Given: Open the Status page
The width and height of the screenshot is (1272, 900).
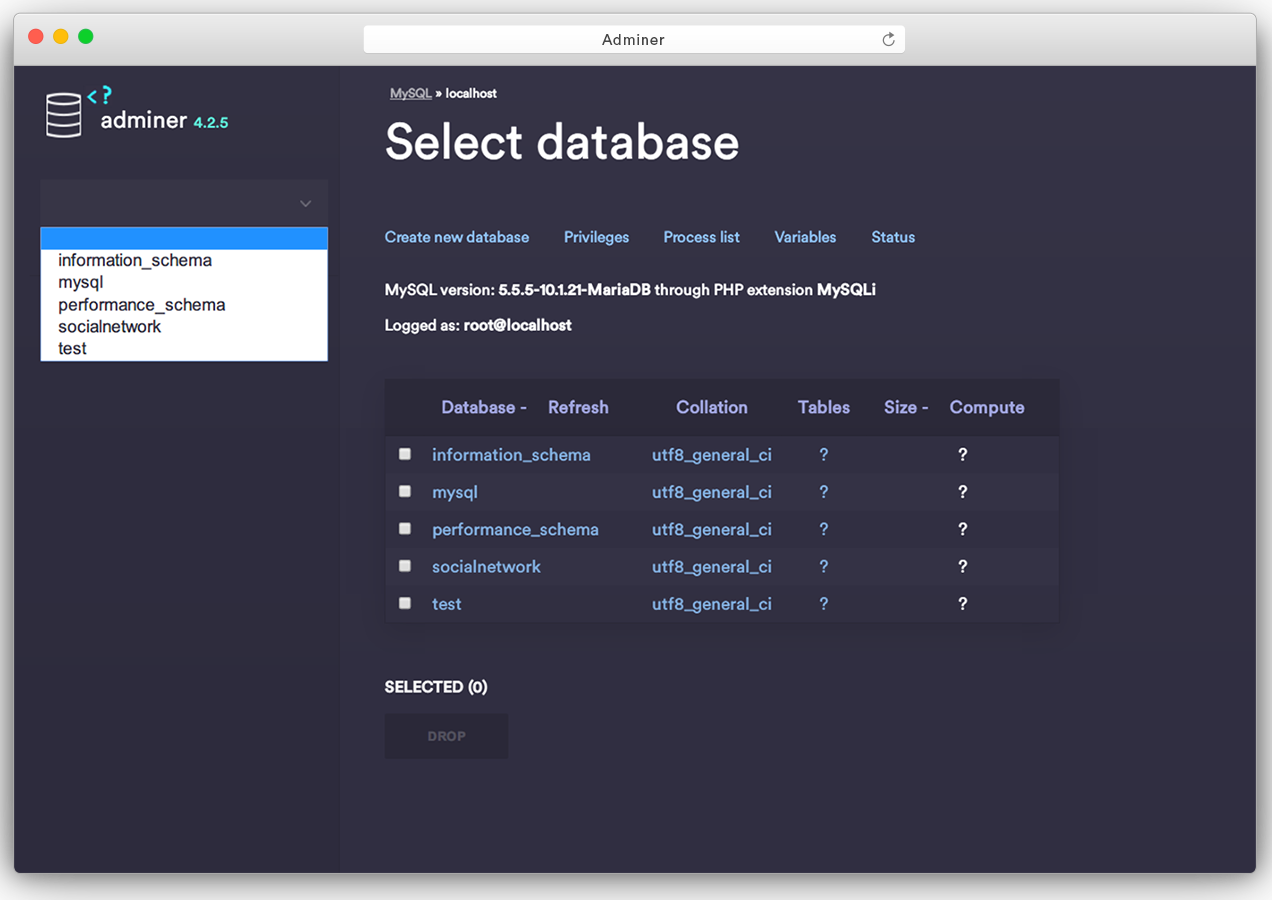Looking at the screenshot, I should click(893, 237).
